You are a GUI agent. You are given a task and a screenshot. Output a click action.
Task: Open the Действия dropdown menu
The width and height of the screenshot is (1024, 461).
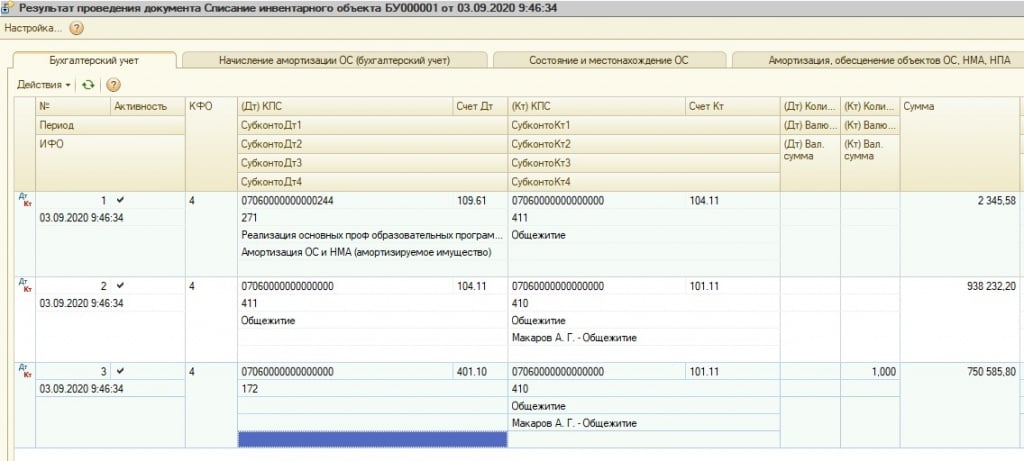(43, 85)
